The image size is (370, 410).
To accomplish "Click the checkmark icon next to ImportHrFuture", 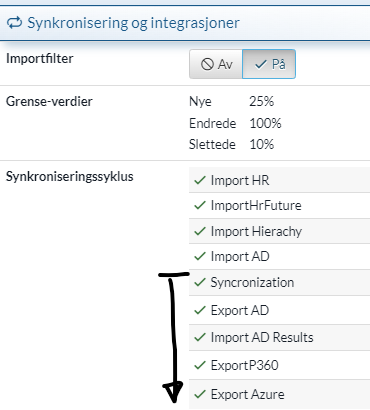I will coord(200,205).
